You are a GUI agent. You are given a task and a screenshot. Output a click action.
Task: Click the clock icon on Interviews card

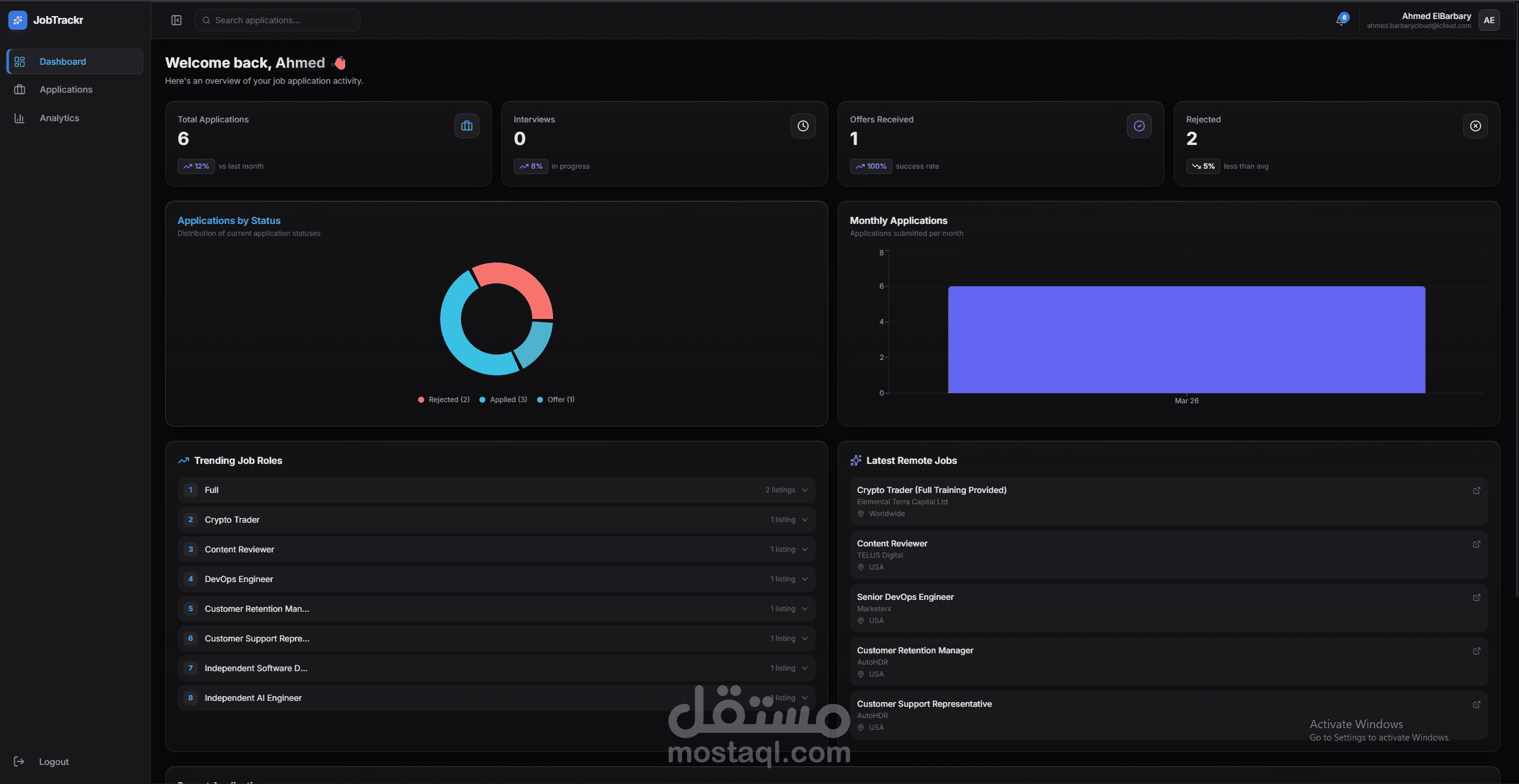pos(802,126)
